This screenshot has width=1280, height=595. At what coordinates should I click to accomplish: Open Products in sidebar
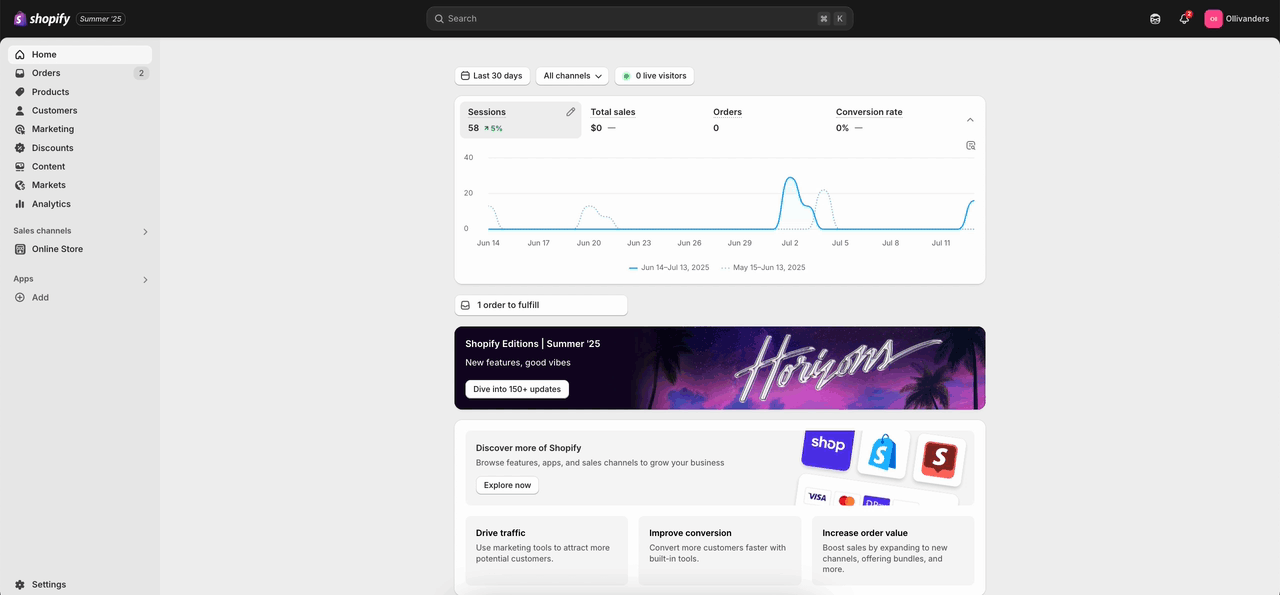(x=80, y=92)
